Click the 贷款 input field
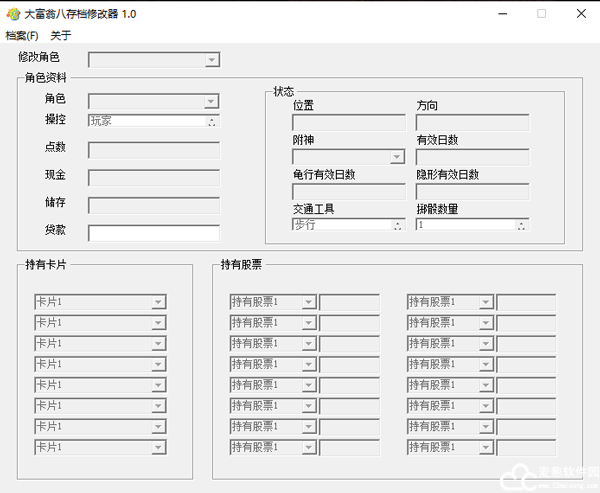Screen dimensions: 600x493 [153, 233]
